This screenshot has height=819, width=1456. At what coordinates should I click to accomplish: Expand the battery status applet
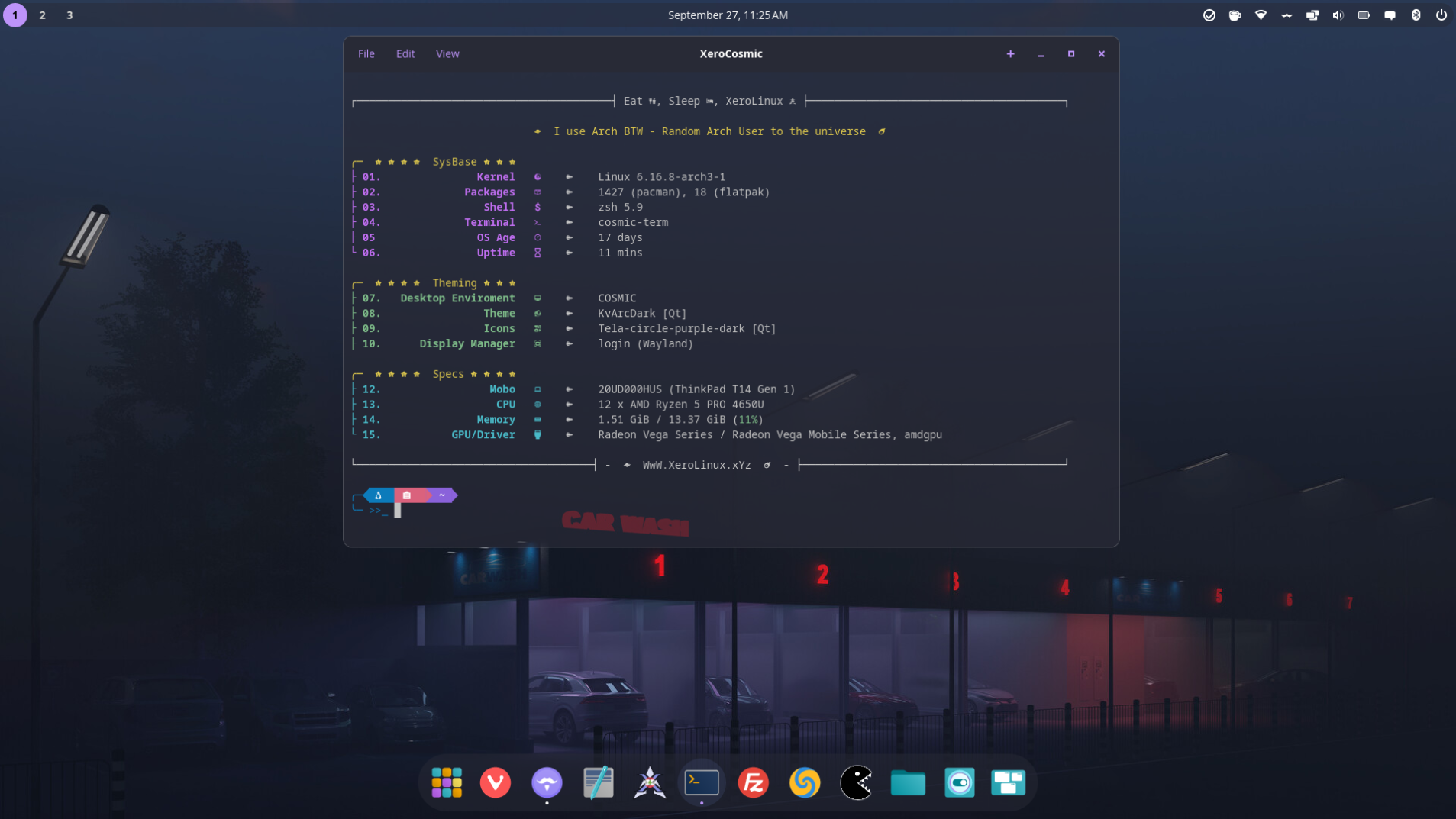click(1365, 15)
